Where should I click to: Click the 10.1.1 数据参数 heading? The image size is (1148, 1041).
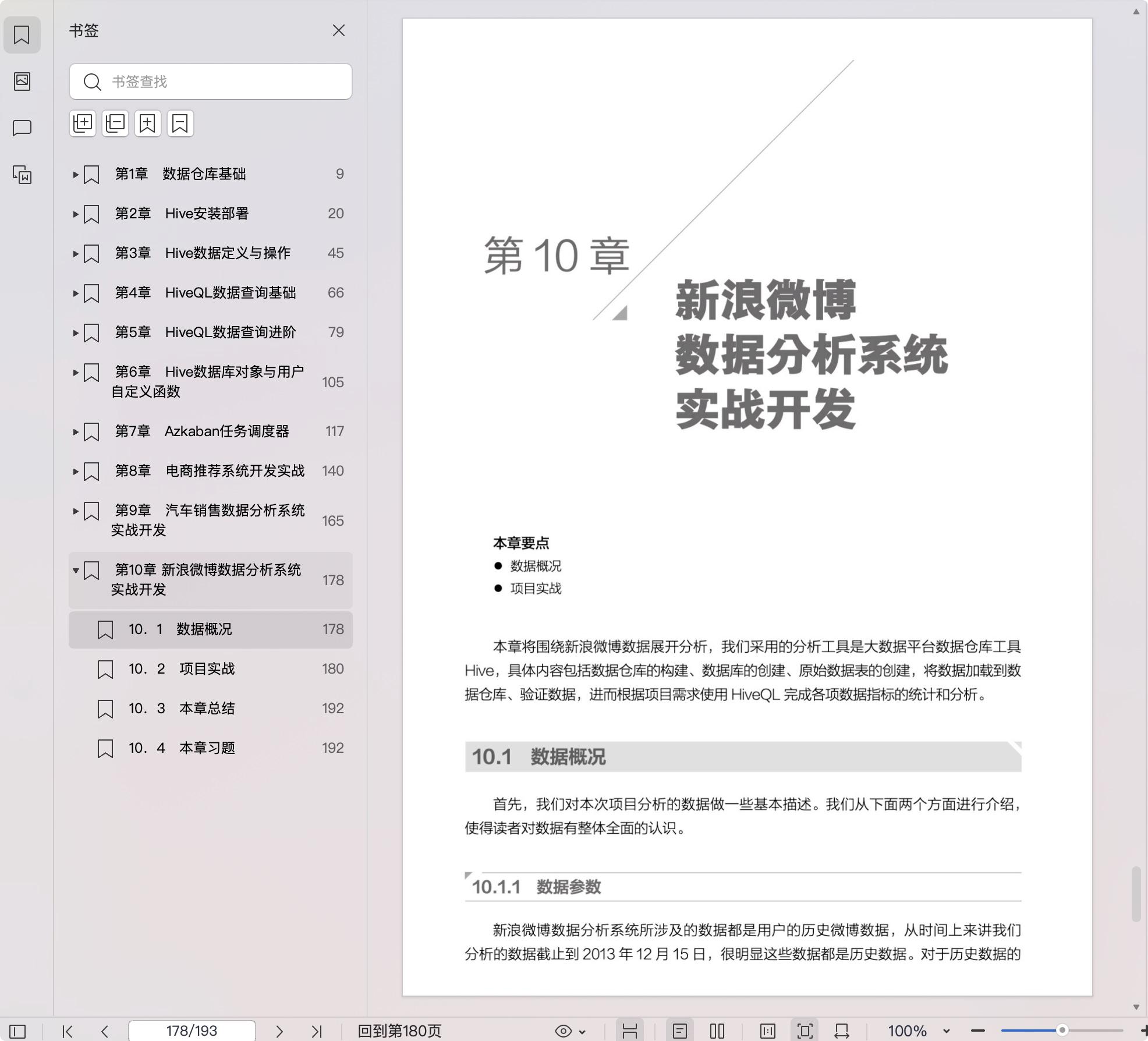click(536, 887)
